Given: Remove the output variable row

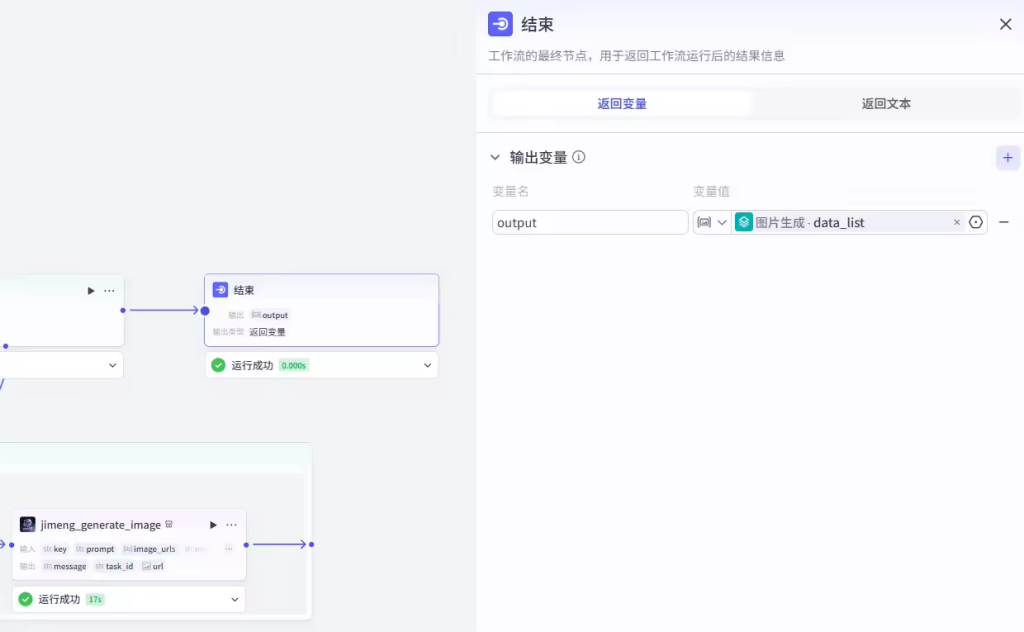Looking at the screenshot, I should [x=1004, y=222].
